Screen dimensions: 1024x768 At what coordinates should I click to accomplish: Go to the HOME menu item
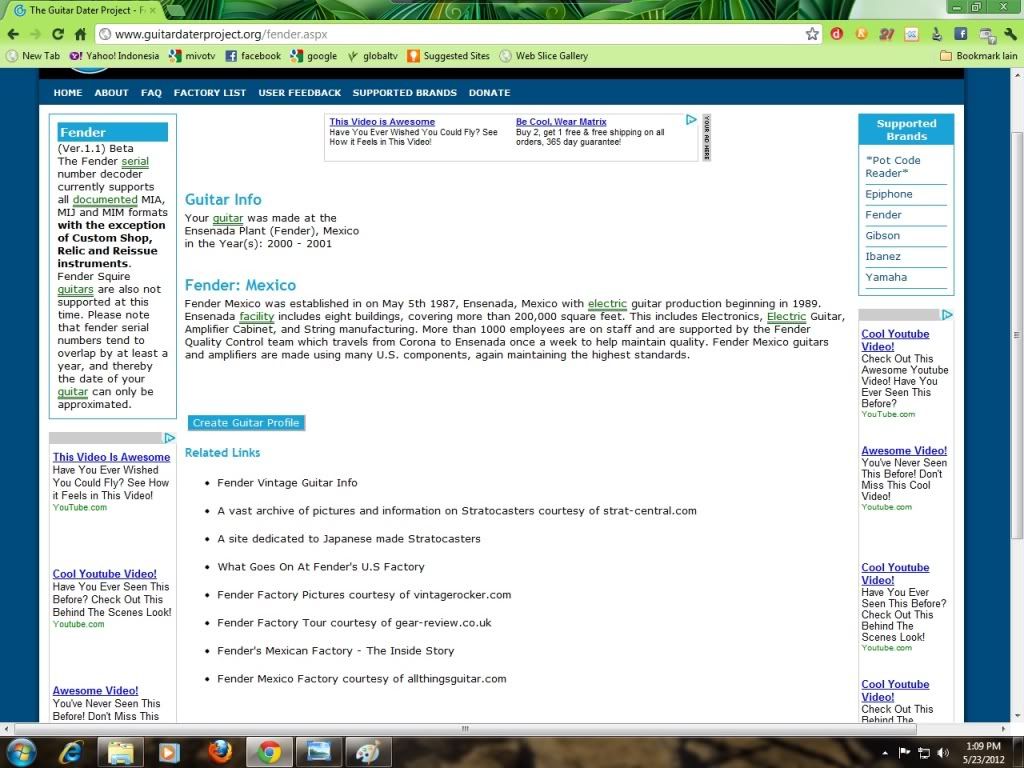point(68,93)
